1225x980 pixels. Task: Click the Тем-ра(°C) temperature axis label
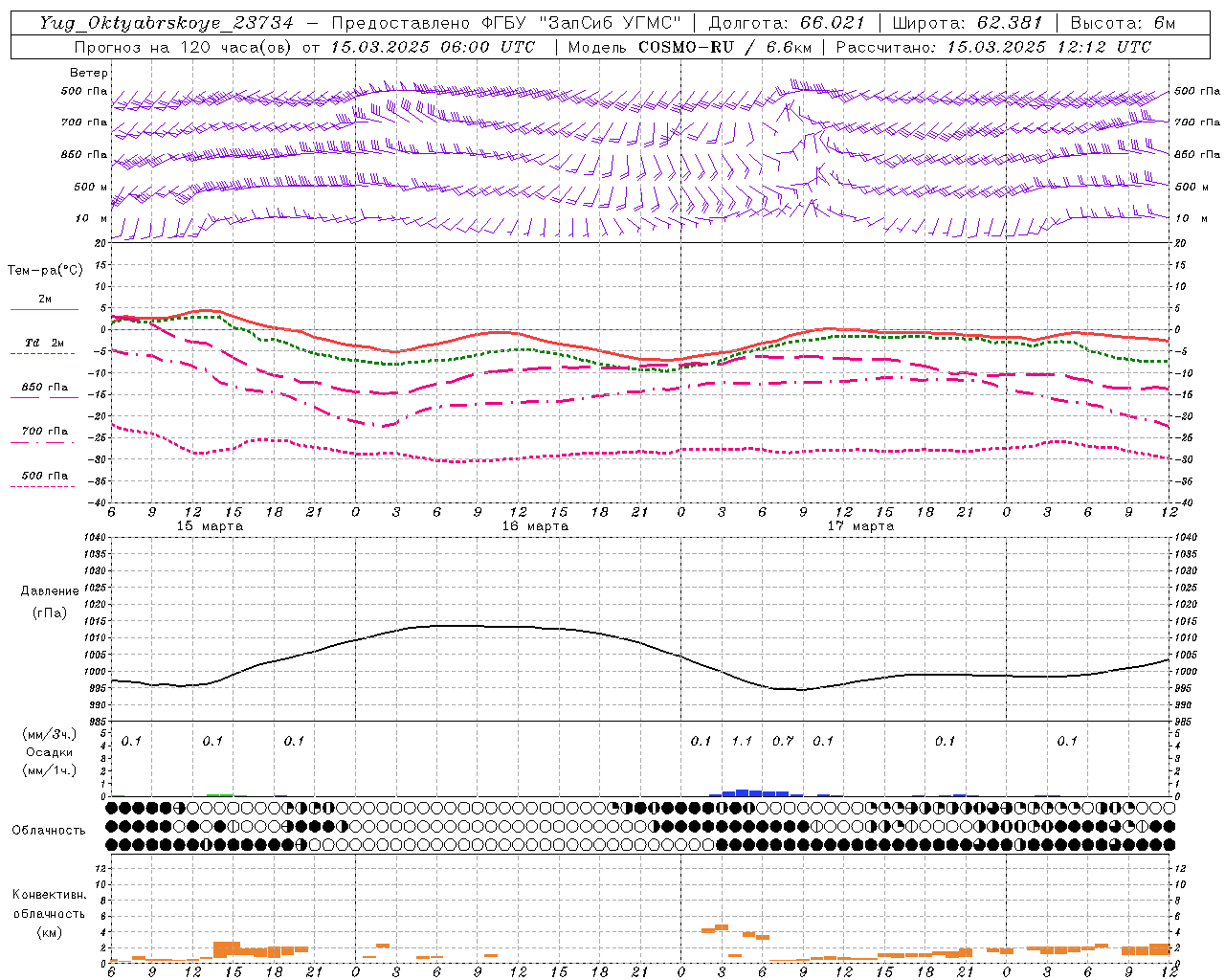45,271
